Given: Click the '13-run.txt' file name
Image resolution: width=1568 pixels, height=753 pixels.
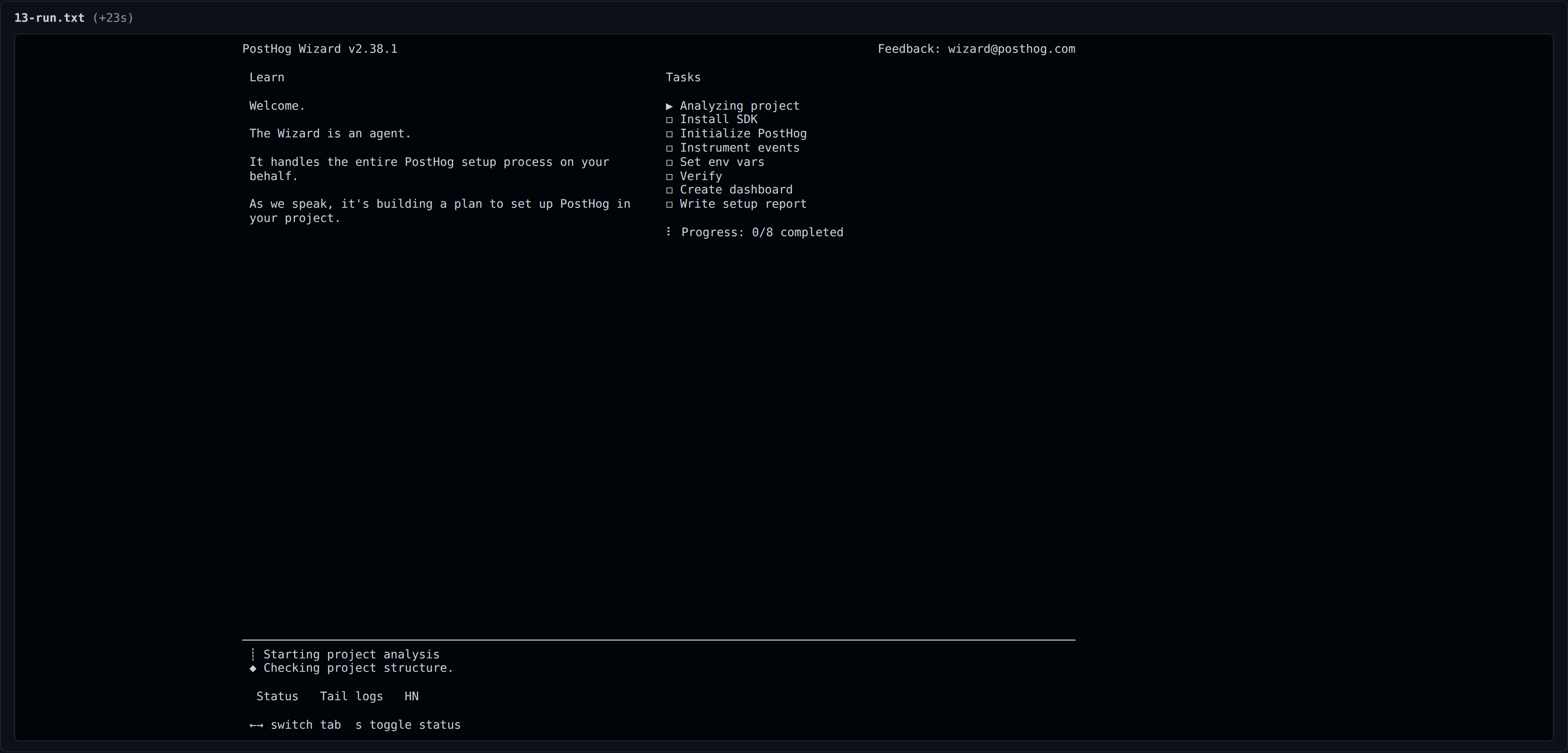Looking at the screenshot, I should coord(49,18).
